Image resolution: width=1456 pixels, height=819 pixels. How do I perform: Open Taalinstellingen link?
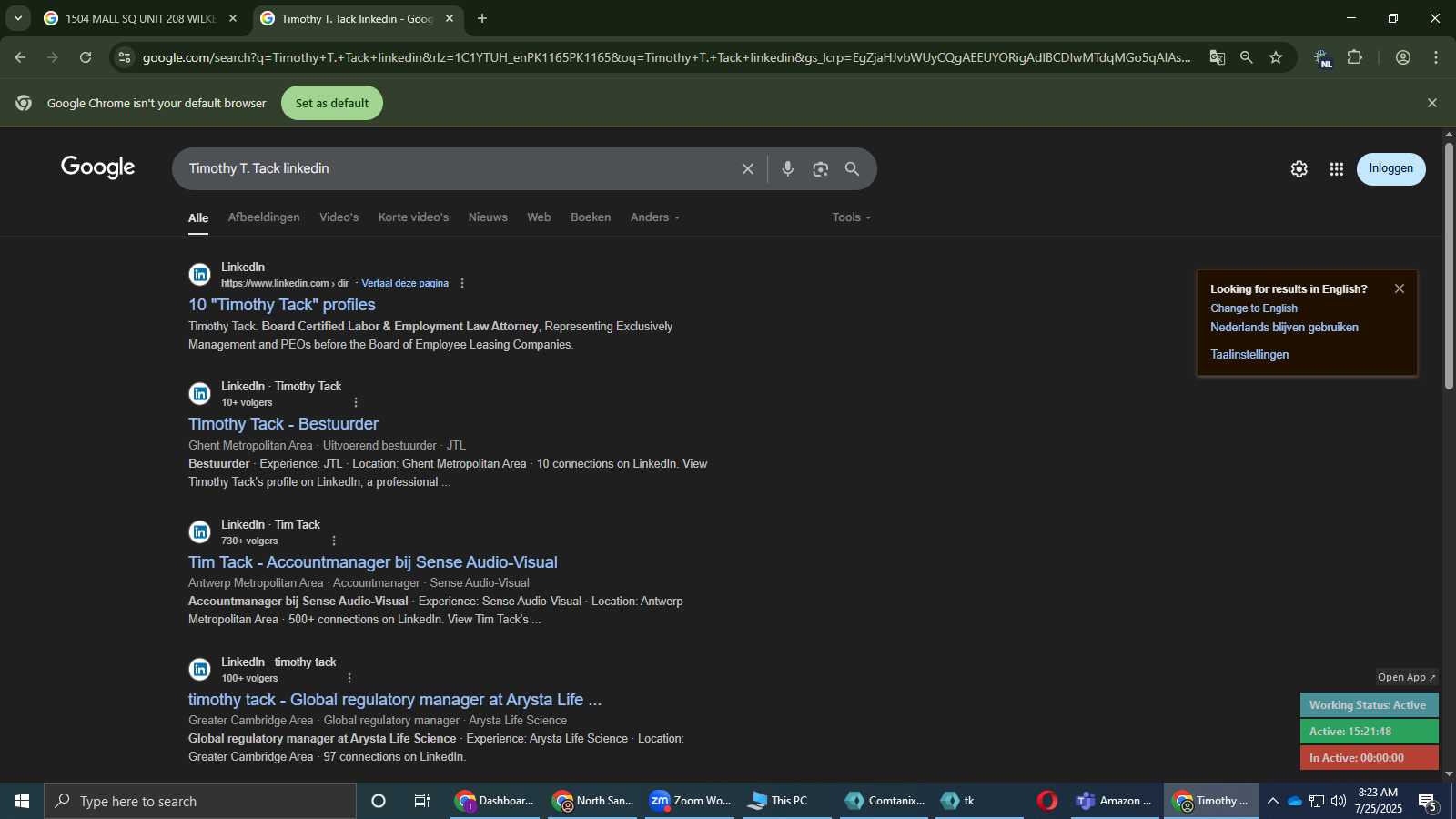(1249, 355)
